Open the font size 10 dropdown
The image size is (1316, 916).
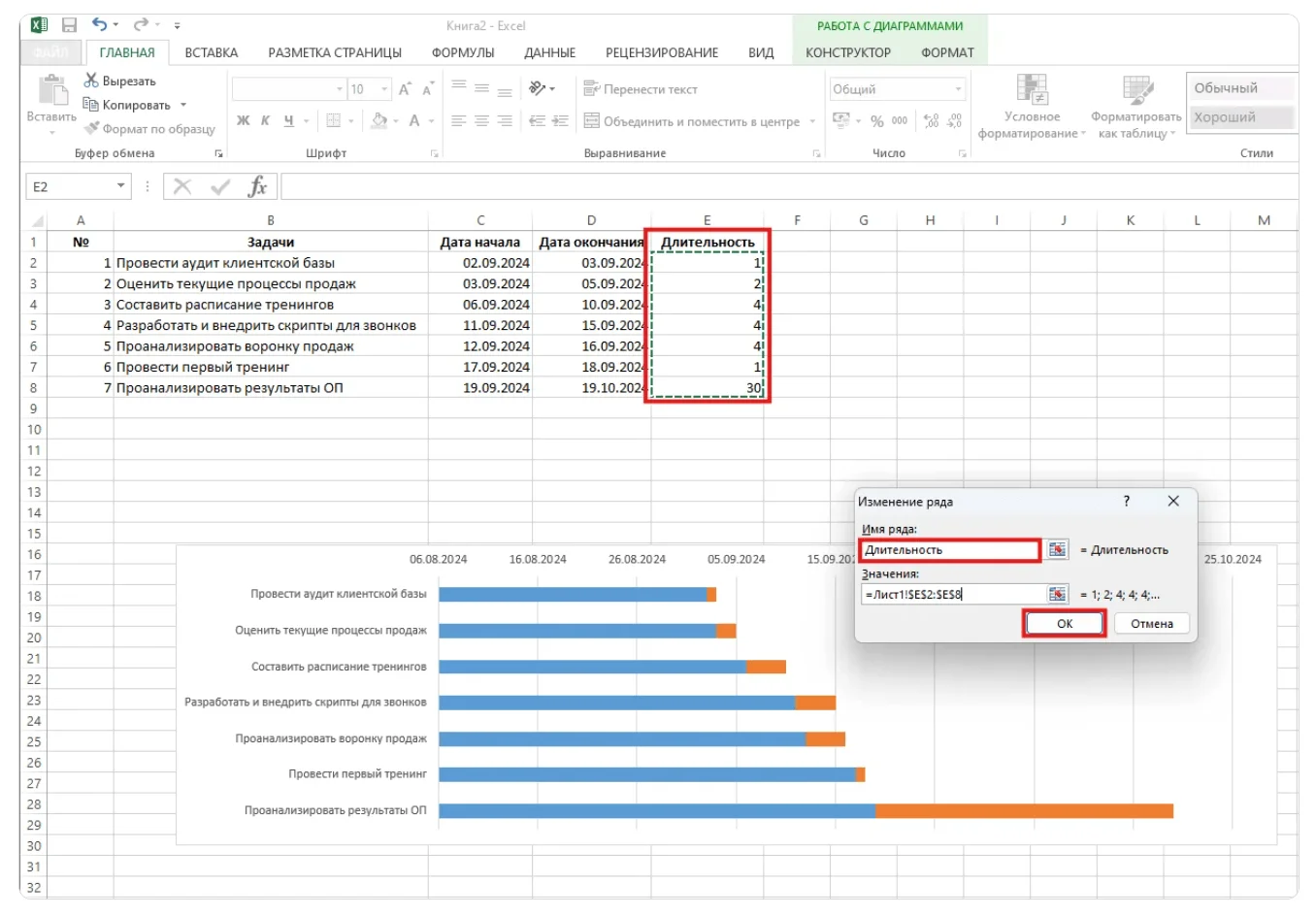tap(384, 89)
